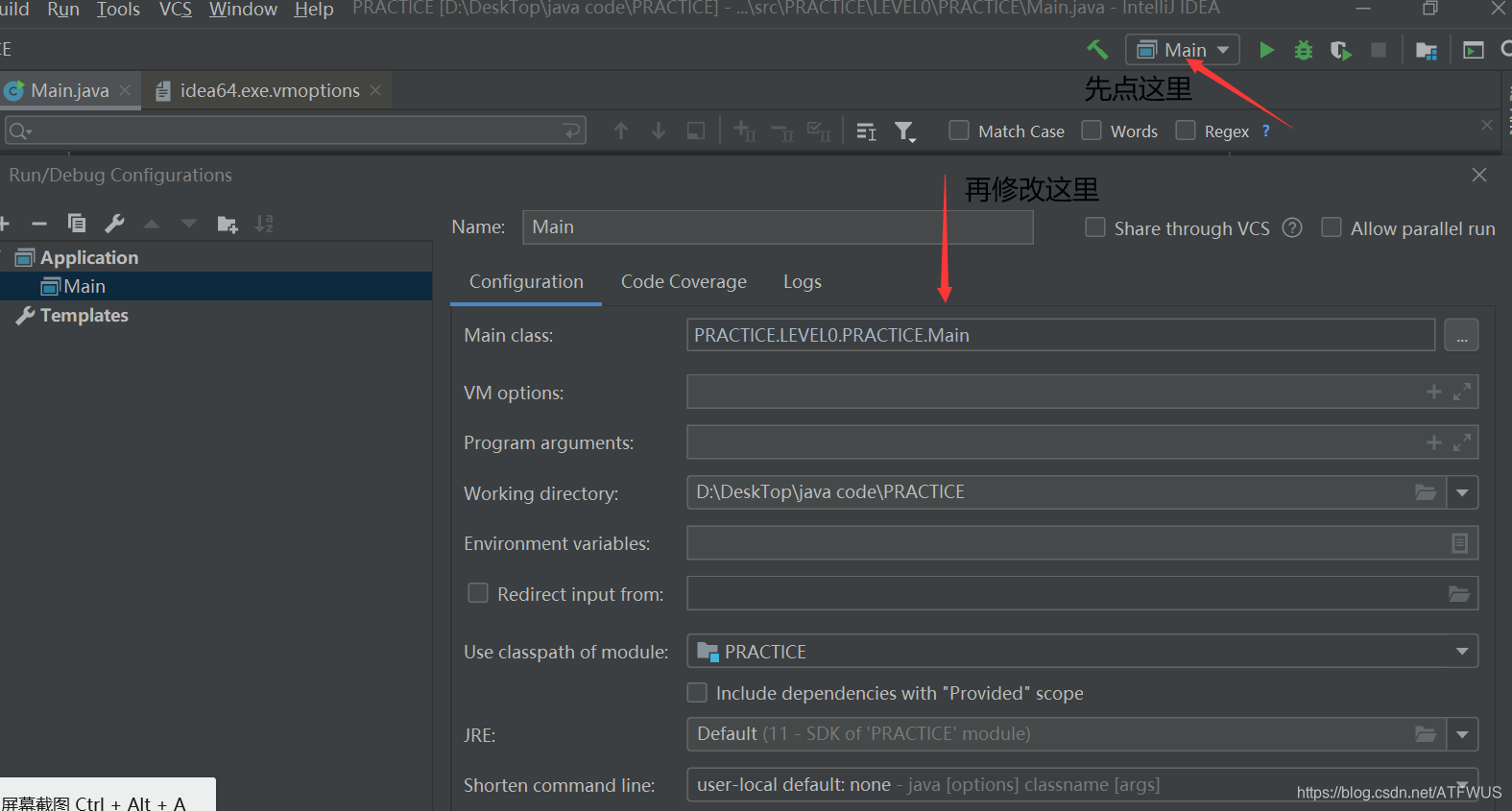Close Run/Debug Configurations dialog
Viewport: 1512px width, 811px height.
tap(1479, 175)
